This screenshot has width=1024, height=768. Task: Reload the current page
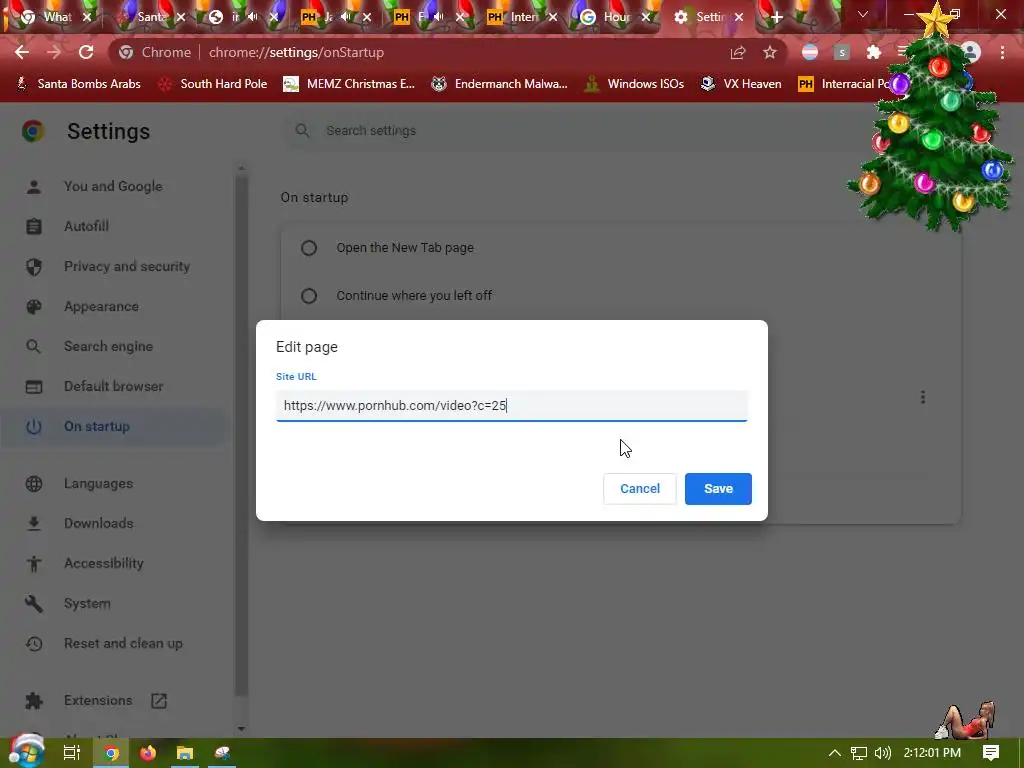86,52
